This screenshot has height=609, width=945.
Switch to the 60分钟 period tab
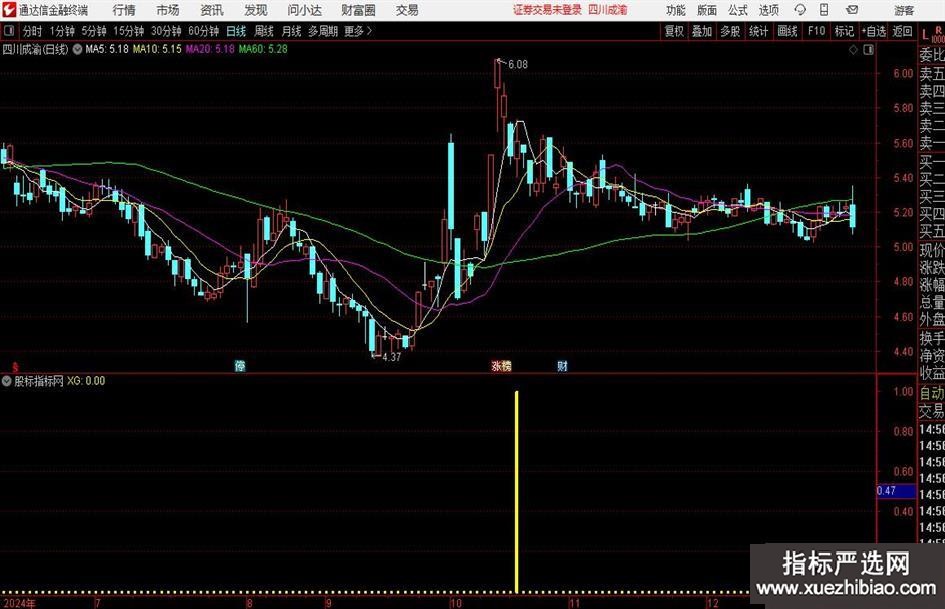(x=204, y=31)
